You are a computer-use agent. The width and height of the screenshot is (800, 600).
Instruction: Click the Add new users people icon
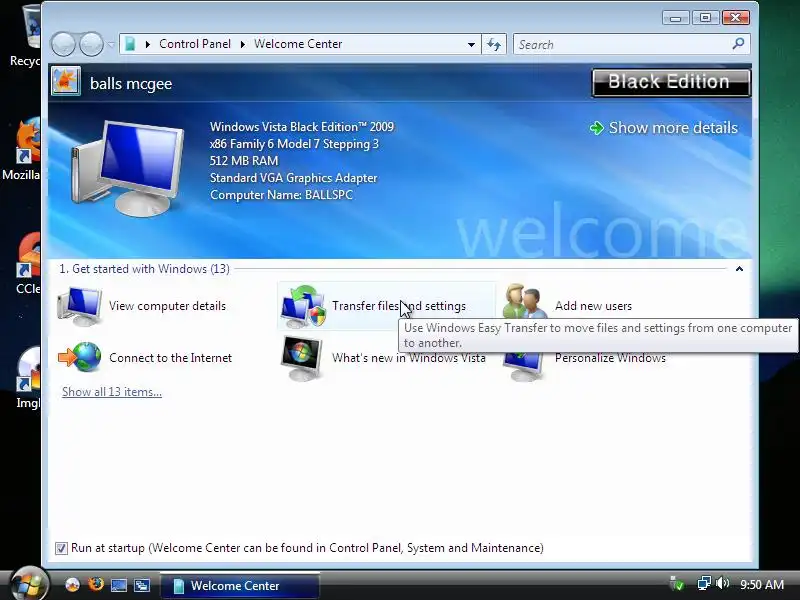[x=525, y=302]
